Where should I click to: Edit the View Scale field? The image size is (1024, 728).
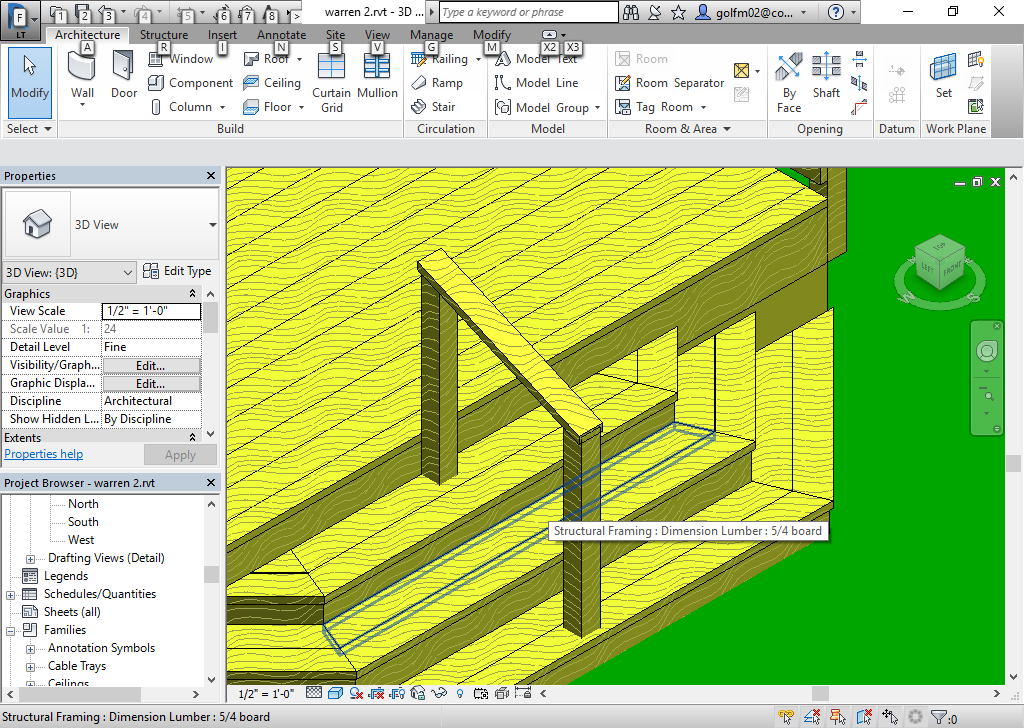[x=150, y=310]
